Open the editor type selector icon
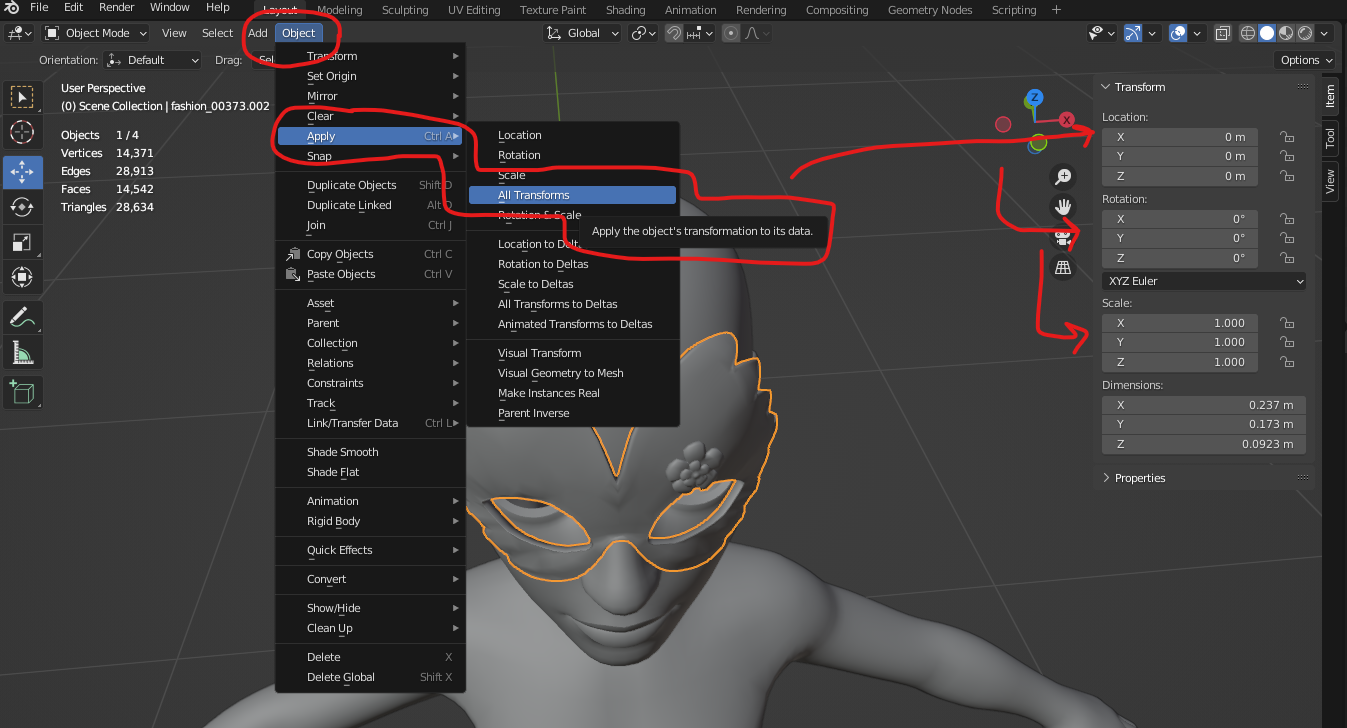This screenshot has height=728, width=1347. 19,33
